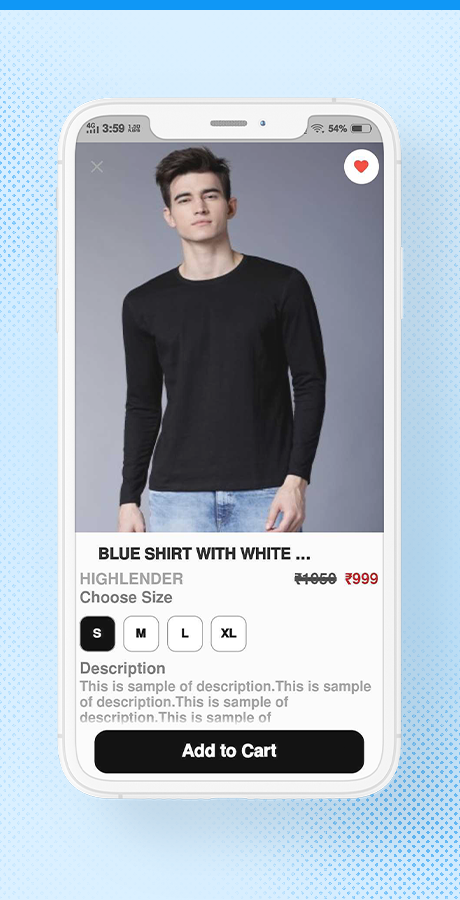Select size M
The height and width of the screenshot is (900, 460).
pyautogui.click(x=141, y=634)
